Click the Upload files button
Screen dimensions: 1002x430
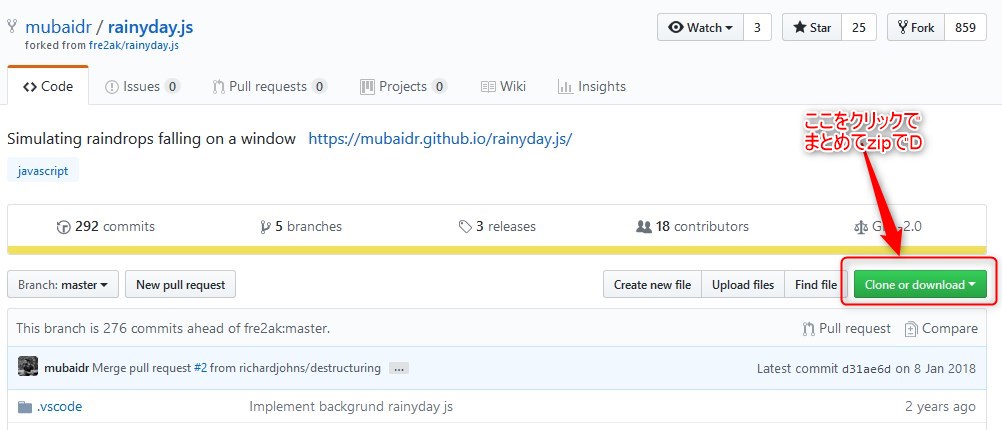pyautogui.click(x=743, y=284)
